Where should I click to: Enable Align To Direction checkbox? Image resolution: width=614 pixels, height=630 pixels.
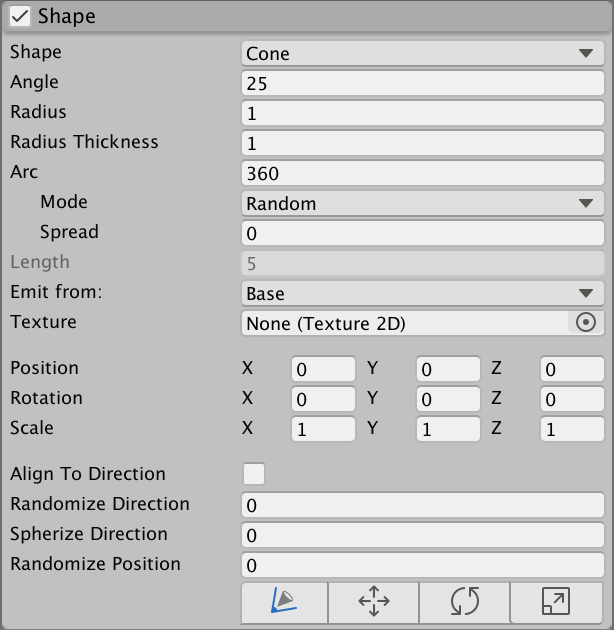254,474
